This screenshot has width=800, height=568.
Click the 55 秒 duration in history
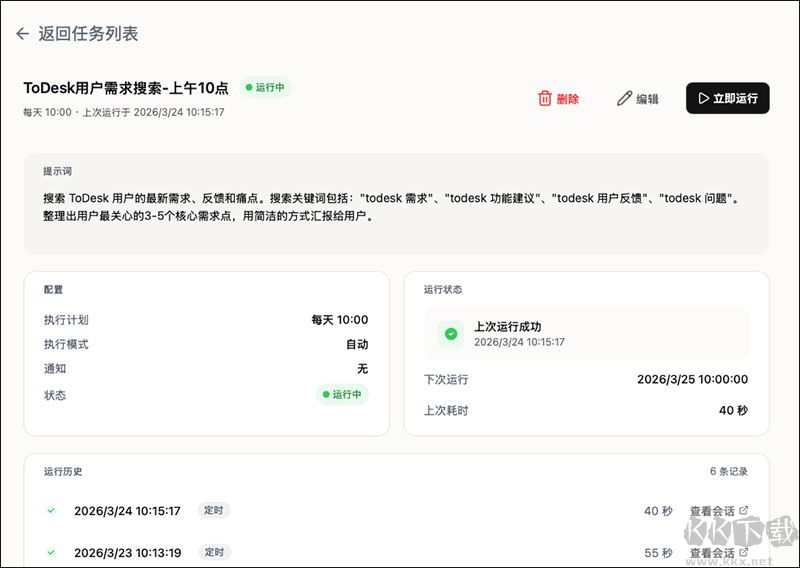(658, 553)
